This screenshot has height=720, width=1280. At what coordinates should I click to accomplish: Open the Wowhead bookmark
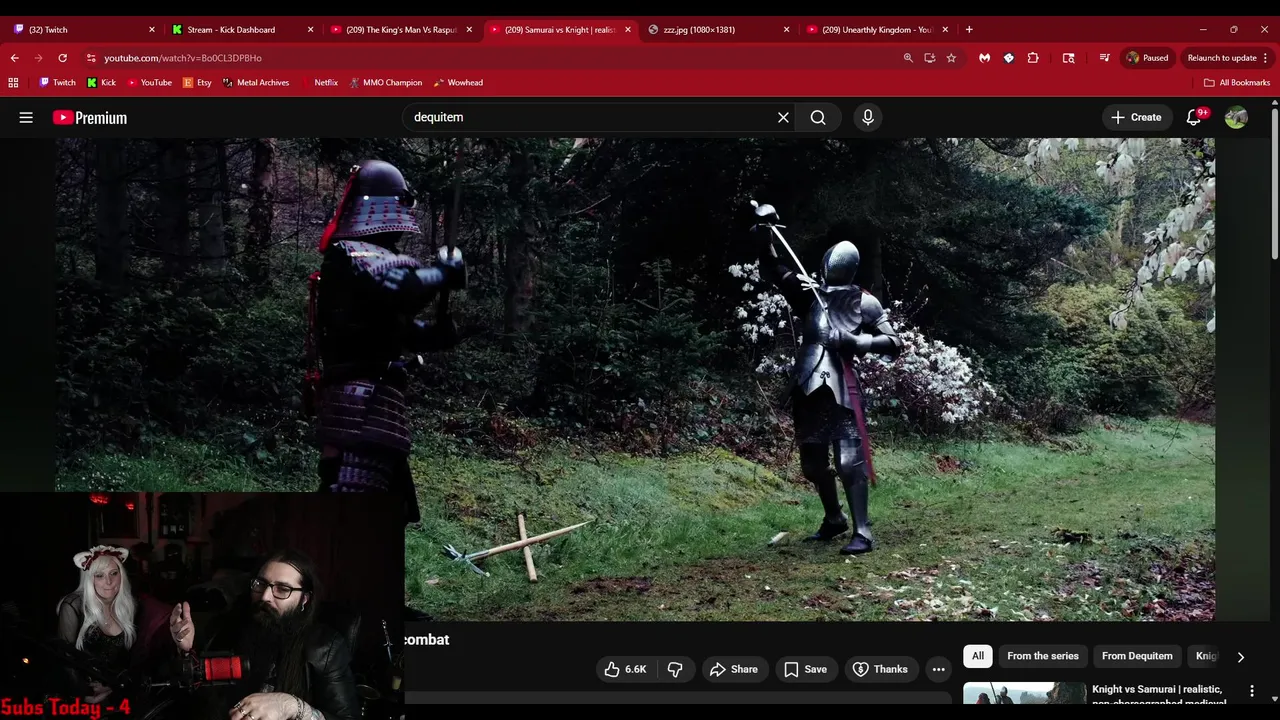point(458,83)
